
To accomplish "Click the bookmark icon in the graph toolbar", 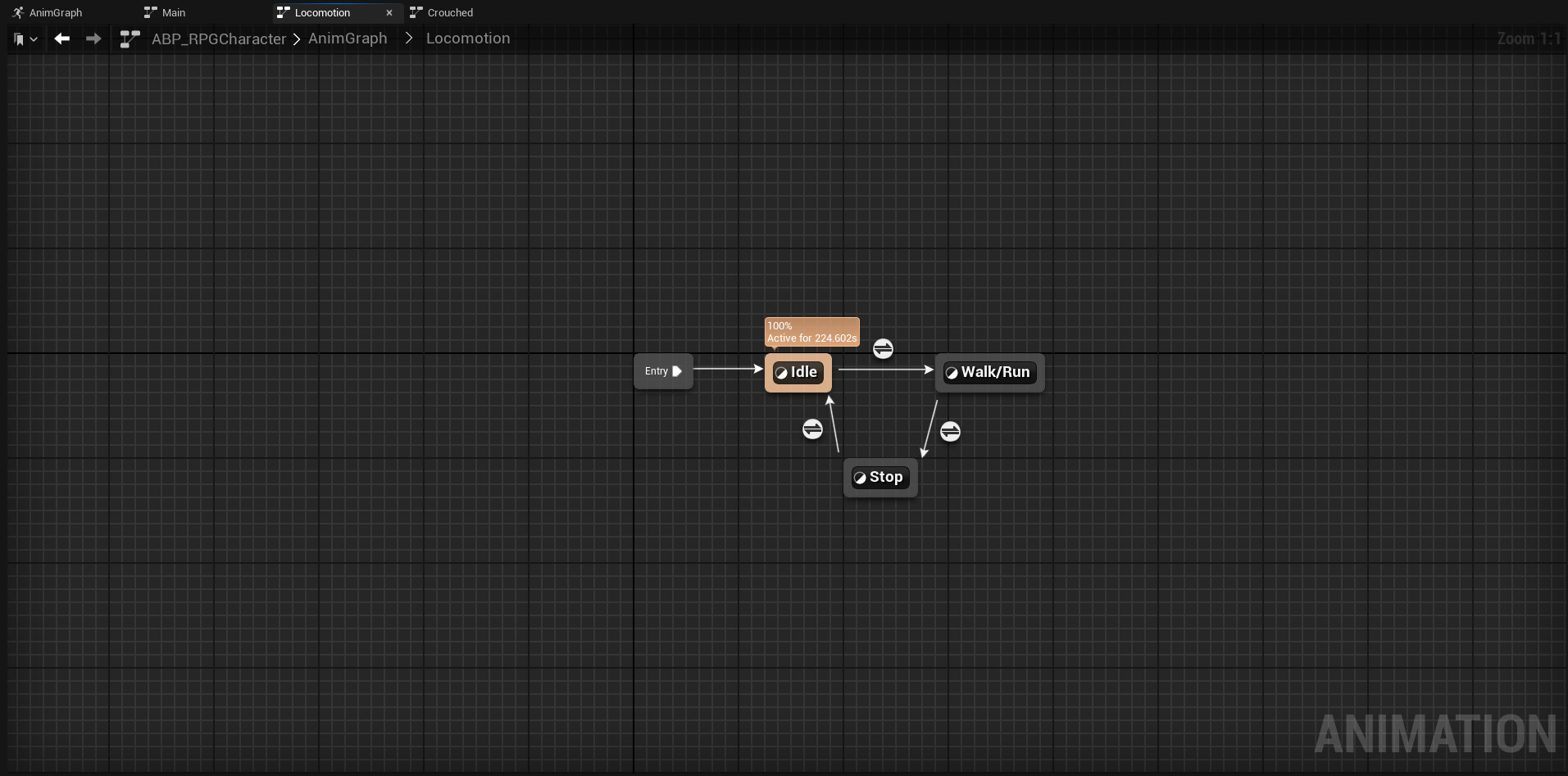I will click(x=18, y=39).
